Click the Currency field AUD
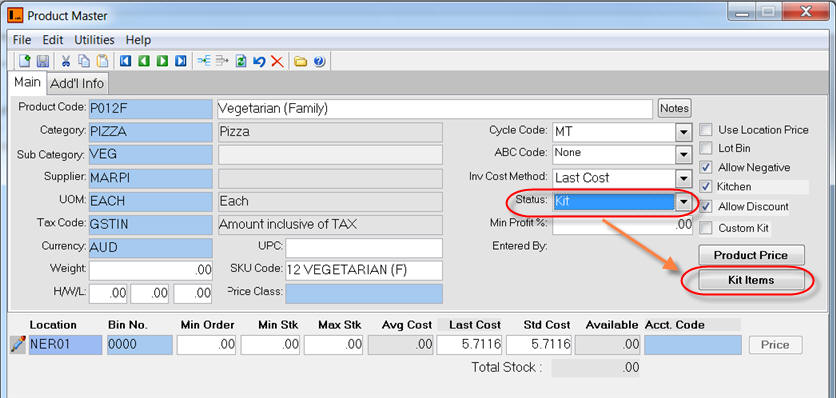 coord(150,248)
